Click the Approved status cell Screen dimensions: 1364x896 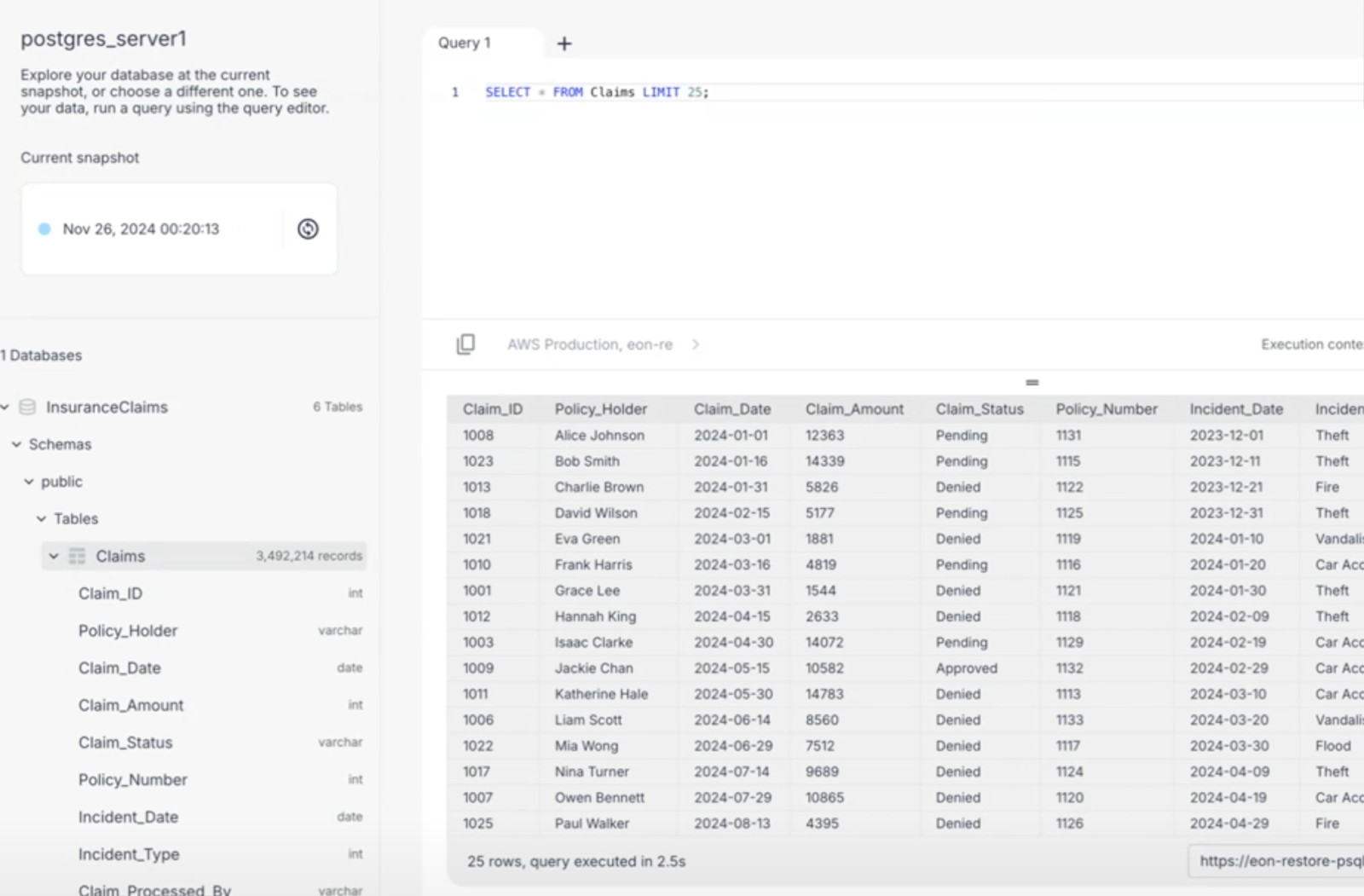pyautogui.click(x=967, y=668)
